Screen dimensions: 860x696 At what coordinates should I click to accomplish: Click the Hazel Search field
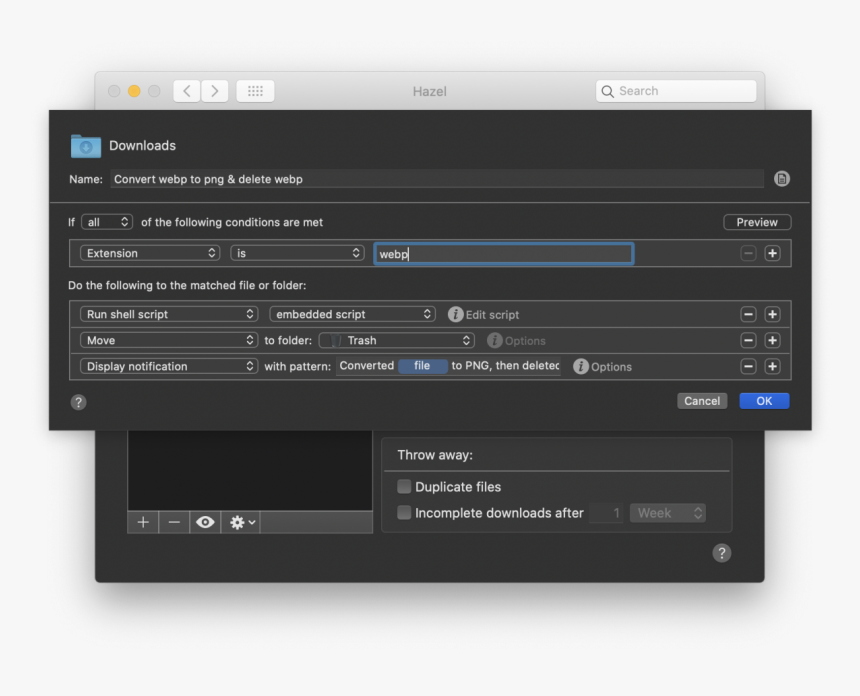[x=676, y=91]
